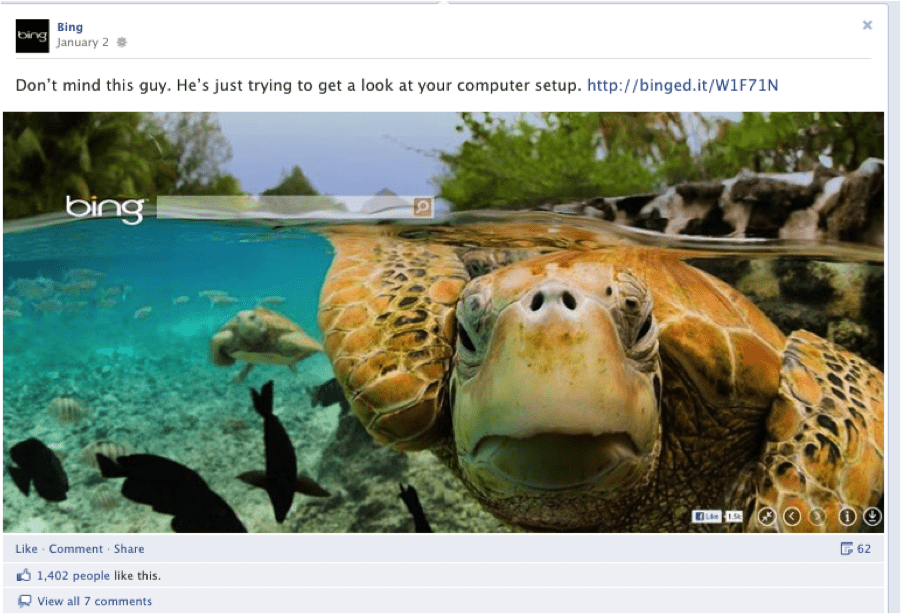
Task: Click the Bing search input field
Action: click(x=285, y=207)
